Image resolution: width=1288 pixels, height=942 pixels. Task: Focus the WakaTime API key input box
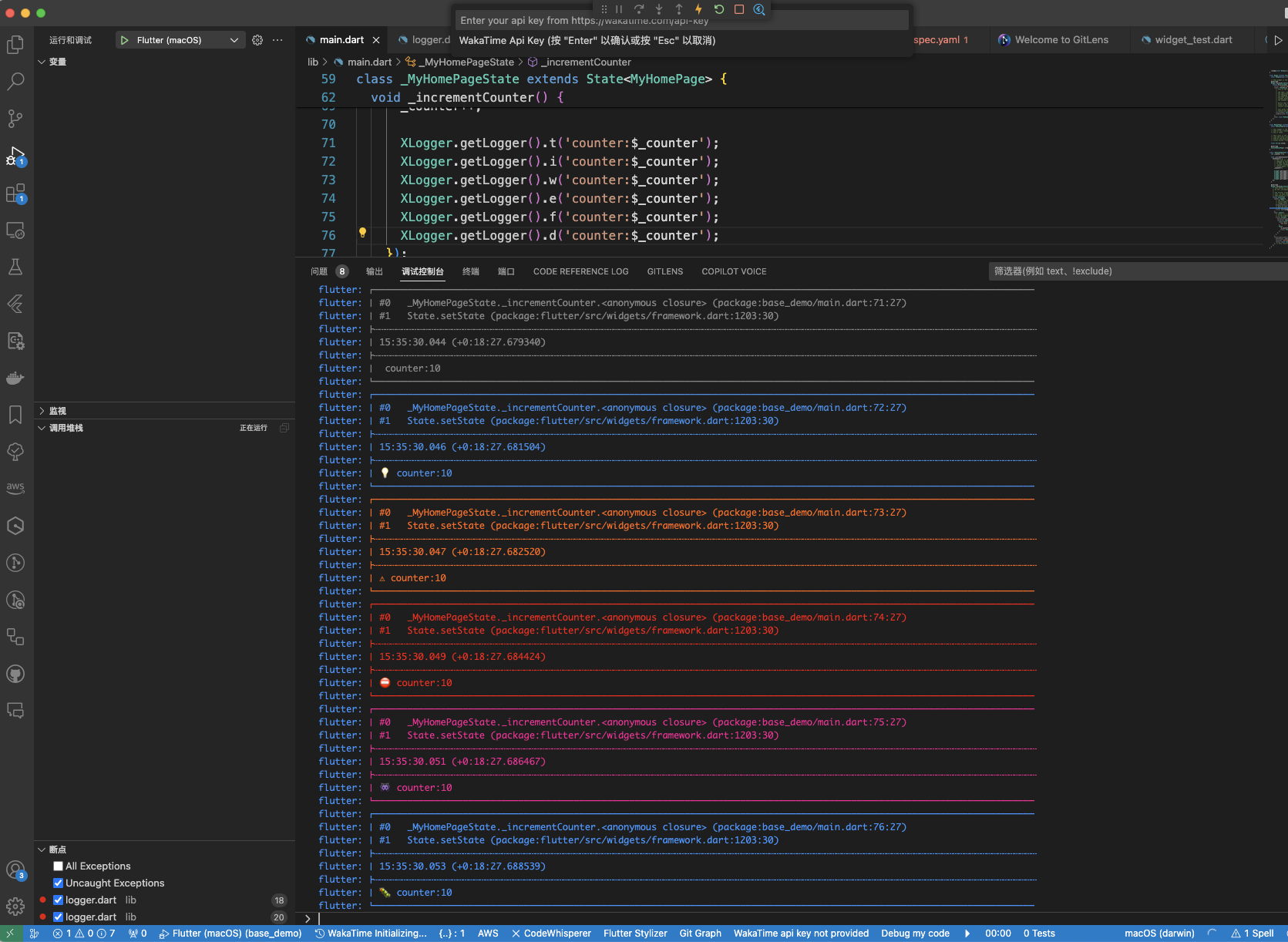coord(684,21)
